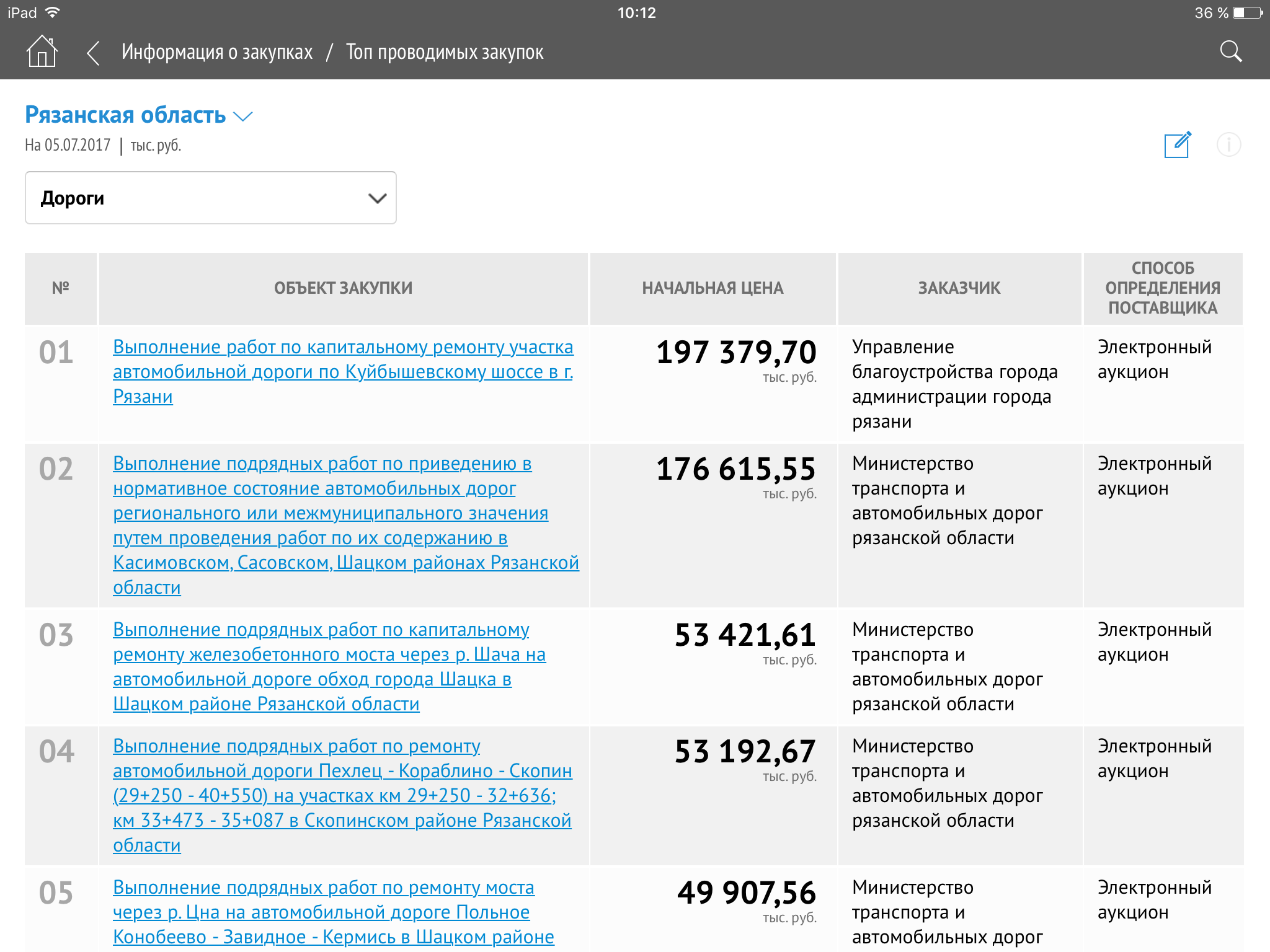Tap the chevron next to Рязанская область
1270x952 pixels.
click(x=243, y=116)
